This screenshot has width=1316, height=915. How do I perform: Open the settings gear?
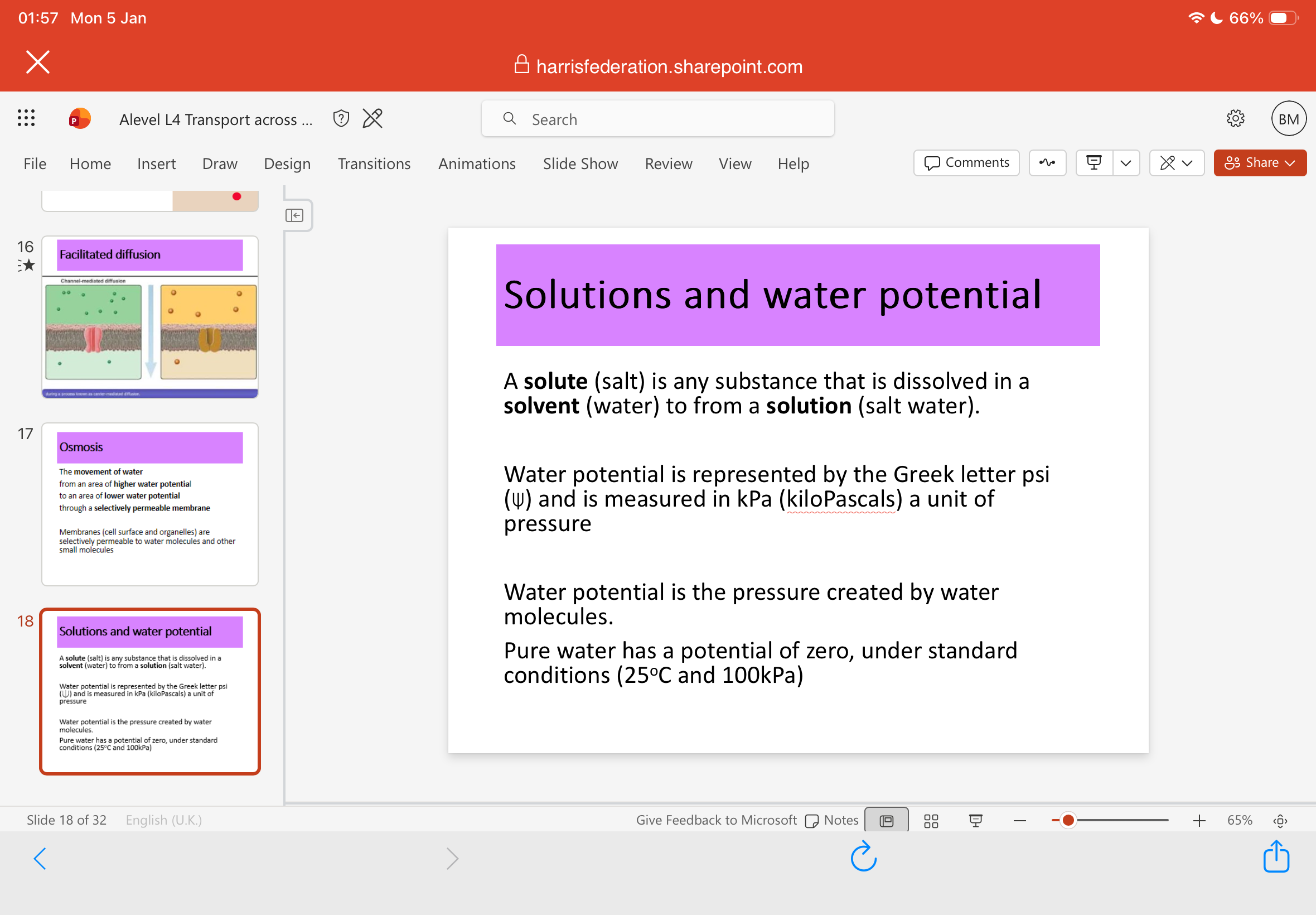click(x=1235, y=119)
